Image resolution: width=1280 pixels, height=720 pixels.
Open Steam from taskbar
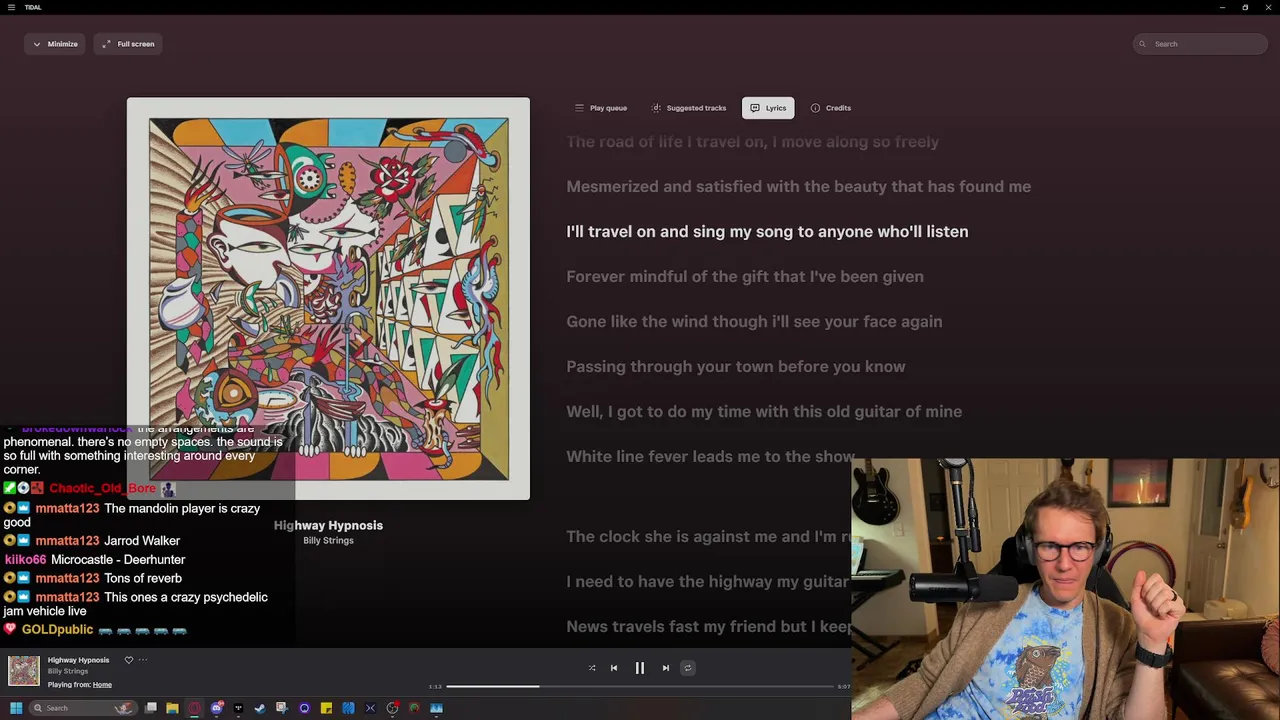click(260, 708)
